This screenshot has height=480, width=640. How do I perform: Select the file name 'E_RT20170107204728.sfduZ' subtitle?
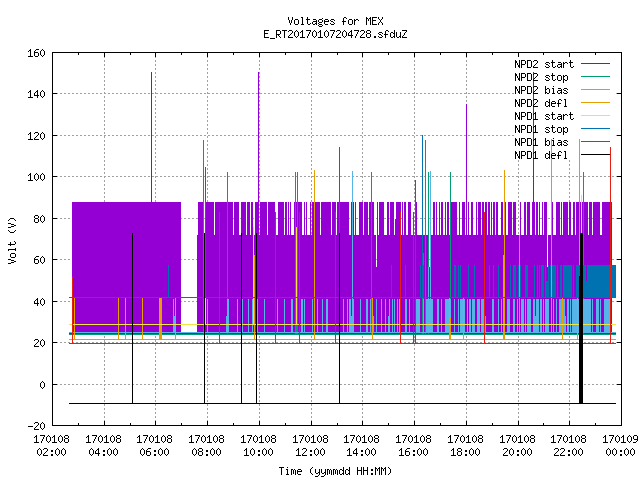[335, 34]
